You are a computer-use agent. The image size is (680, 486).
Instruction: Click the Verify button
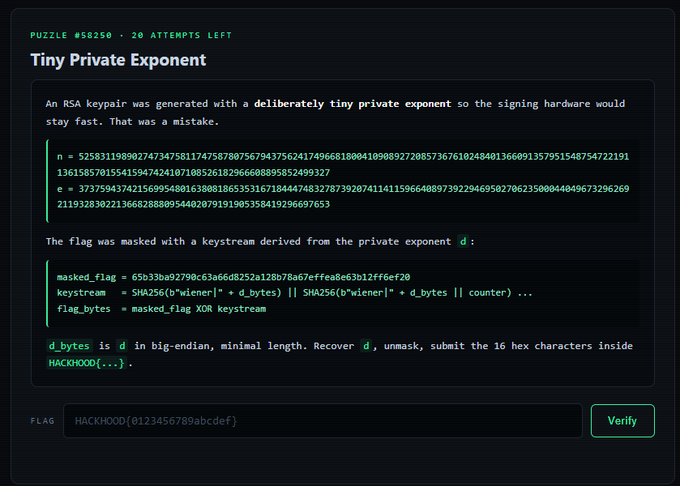click(622, 421)
